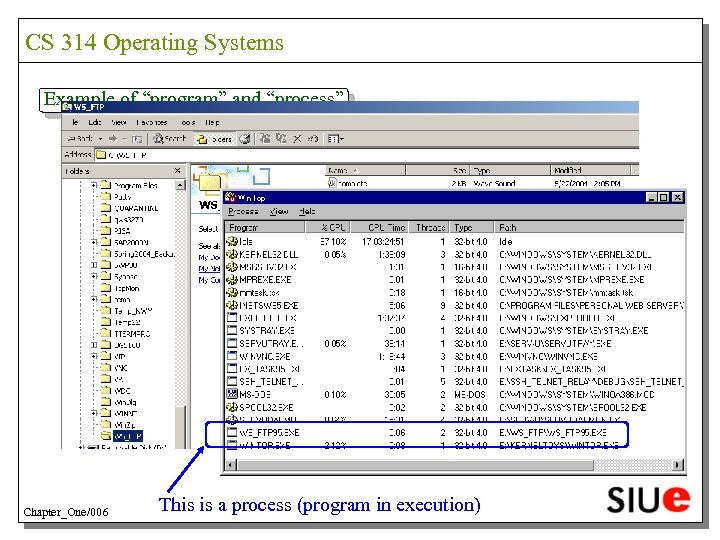Select the KERNEL32.DLL gear icon in WinTop
Viewport: 720px width, 540px height.
(x=232, y=254)
